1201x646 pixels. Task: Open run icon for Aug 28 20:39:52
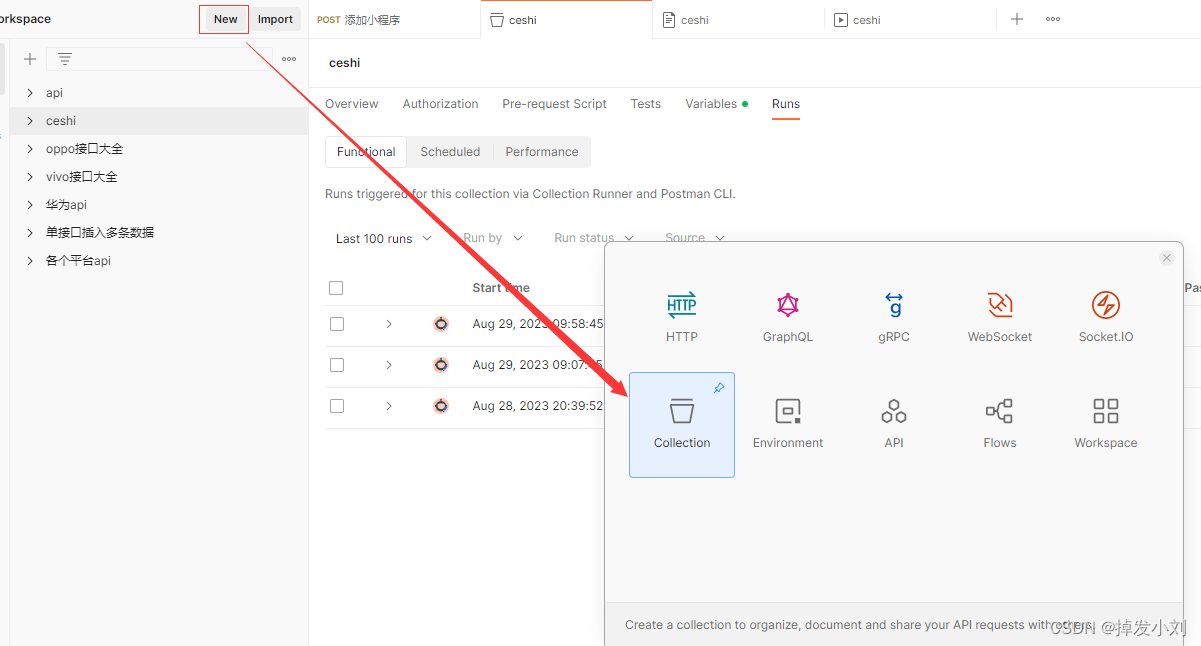(x=441, y=406)
